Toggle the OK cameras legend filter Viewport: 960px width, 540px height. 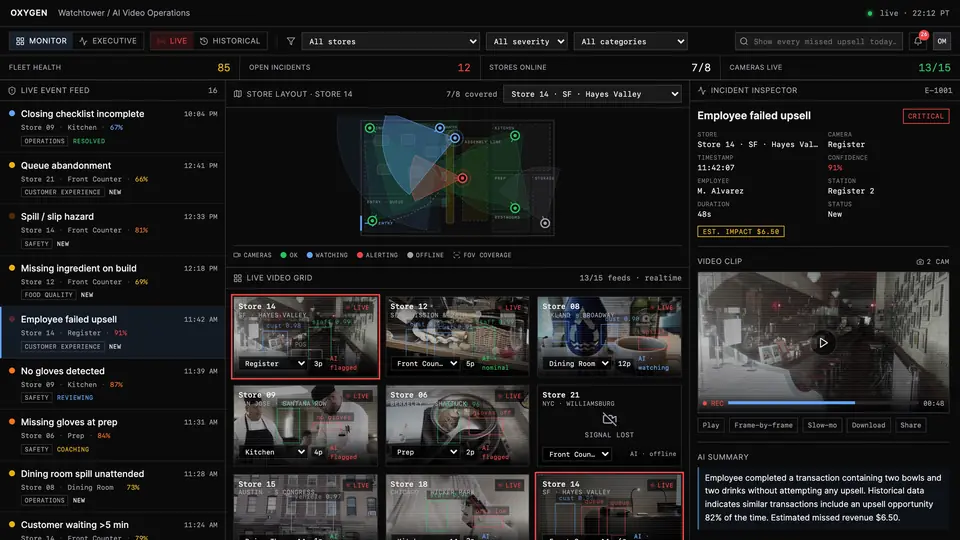point(289,255)
